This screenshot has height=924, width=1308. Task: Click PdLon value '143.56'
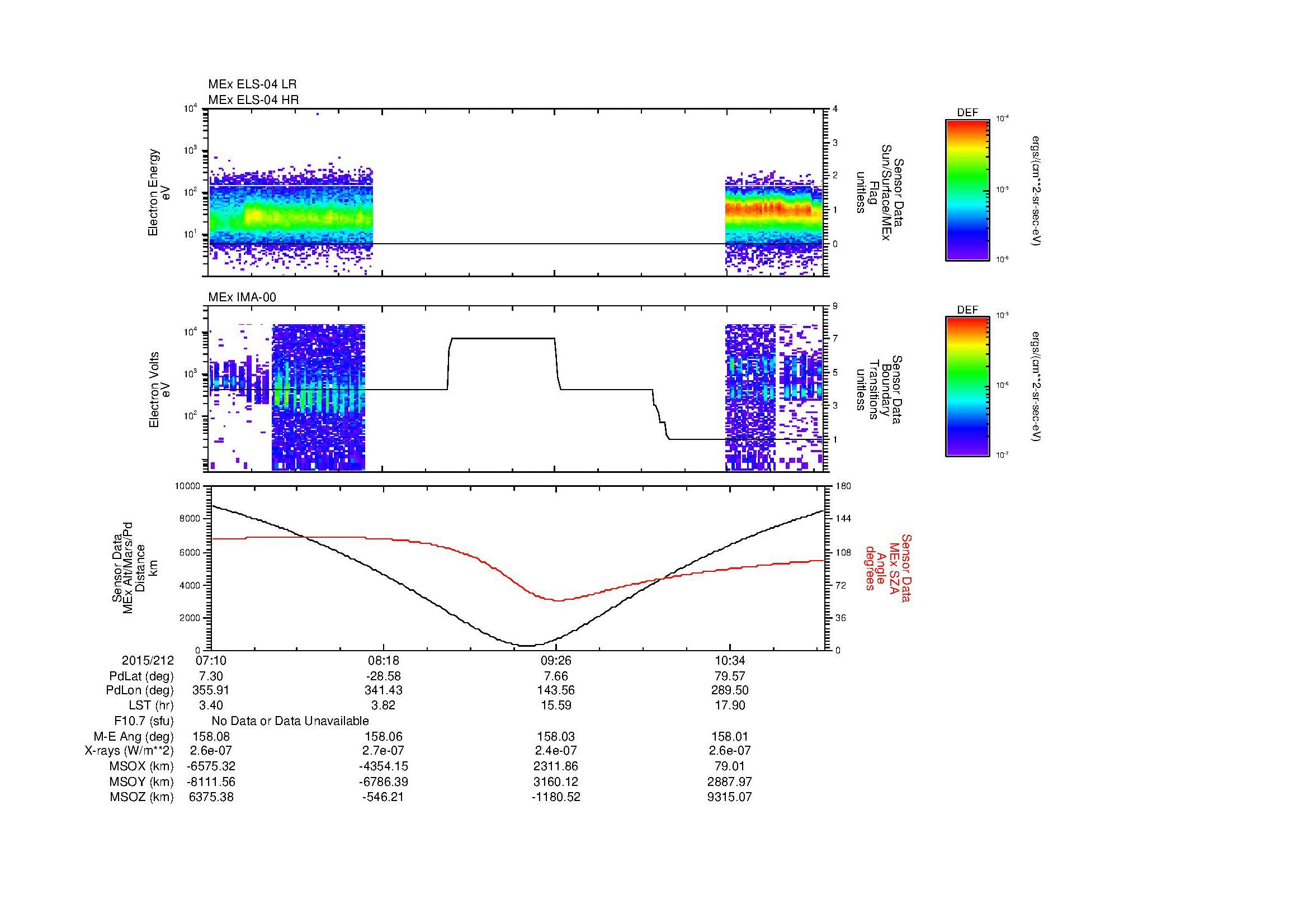pos(556,690)
